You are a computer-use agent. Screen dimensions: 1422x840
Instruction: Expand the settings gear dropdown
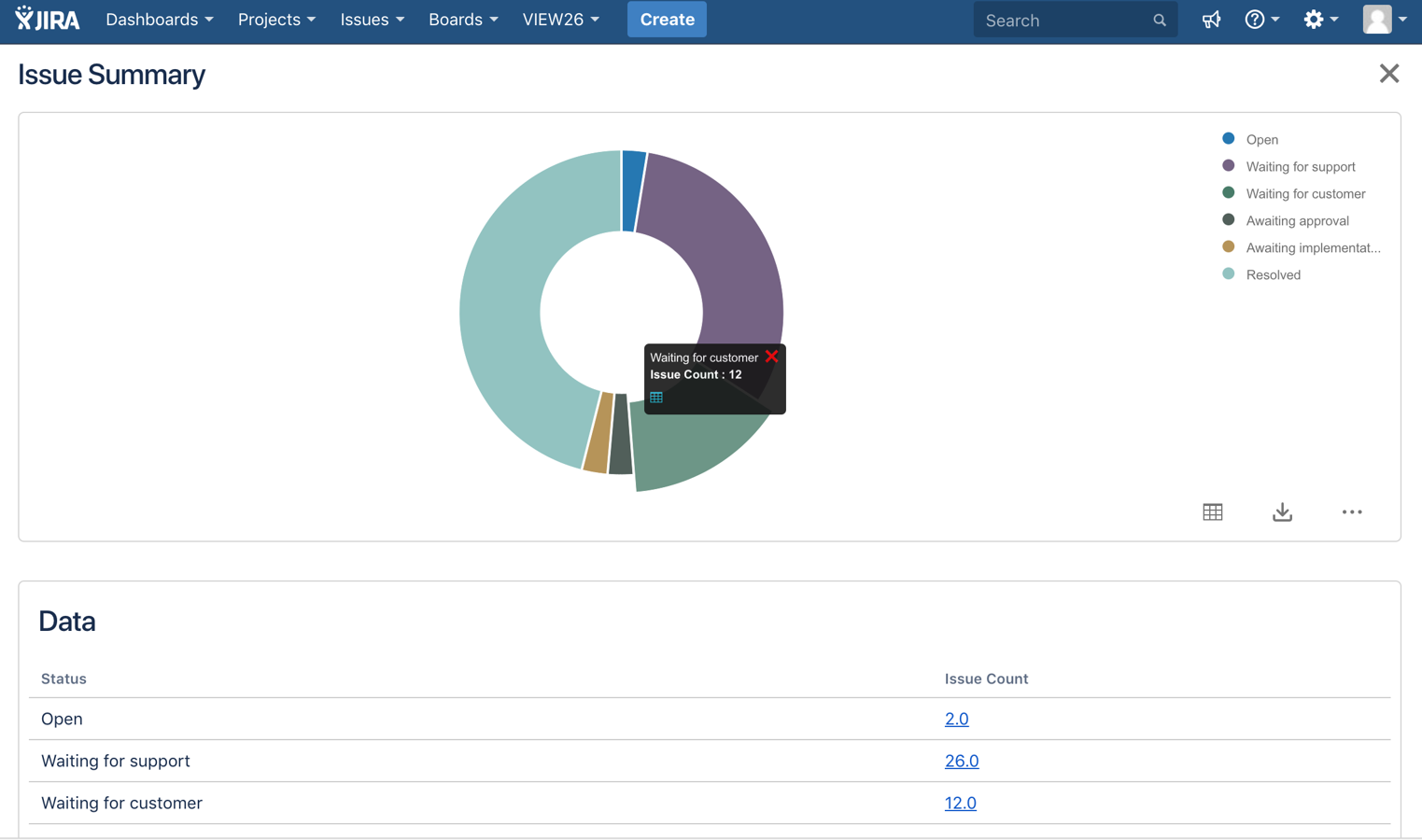[x=1315, y=19]
